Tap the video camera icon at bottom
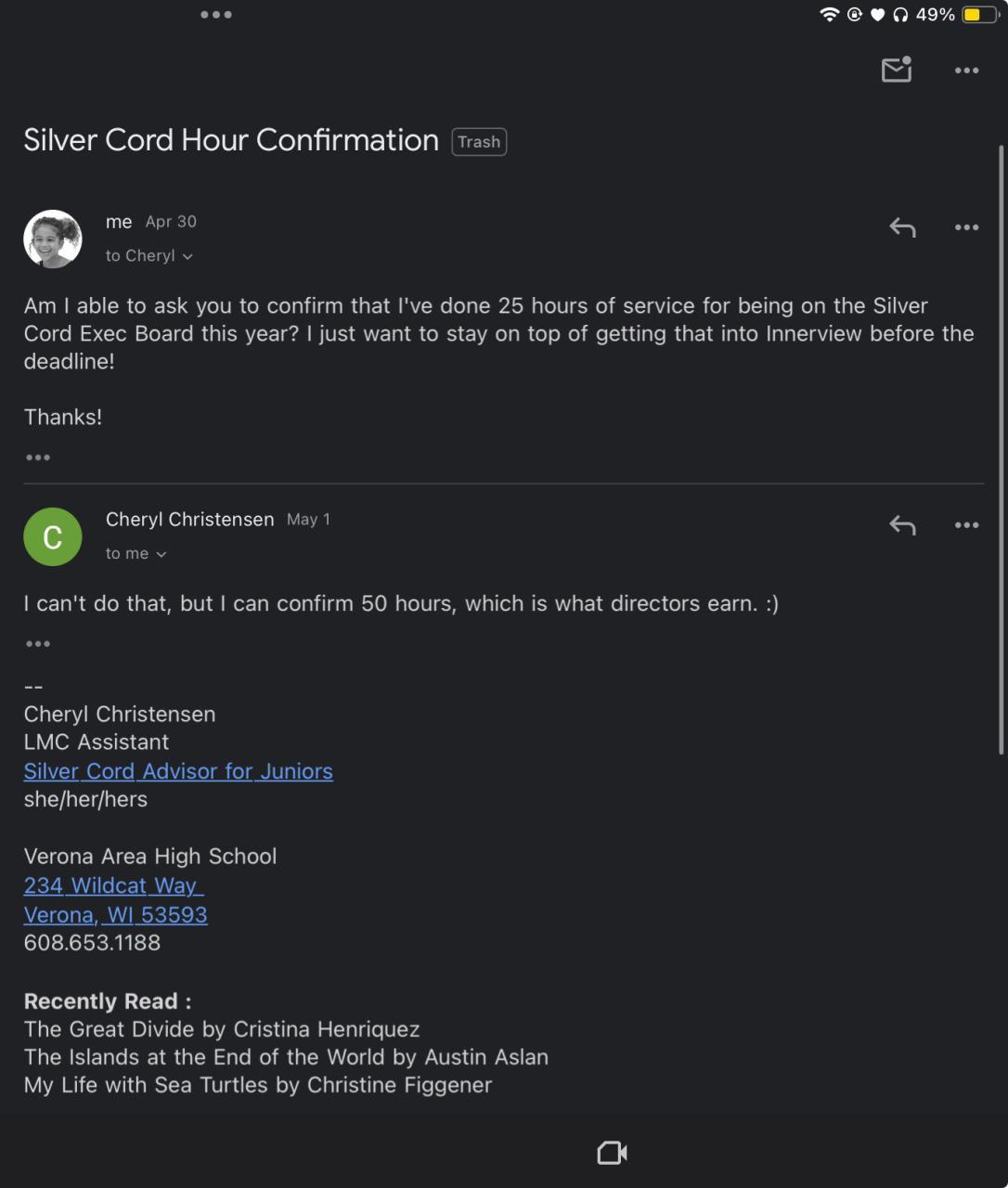The width and height of the screenshot is (1008, 1188). [x=612, y=1153]
